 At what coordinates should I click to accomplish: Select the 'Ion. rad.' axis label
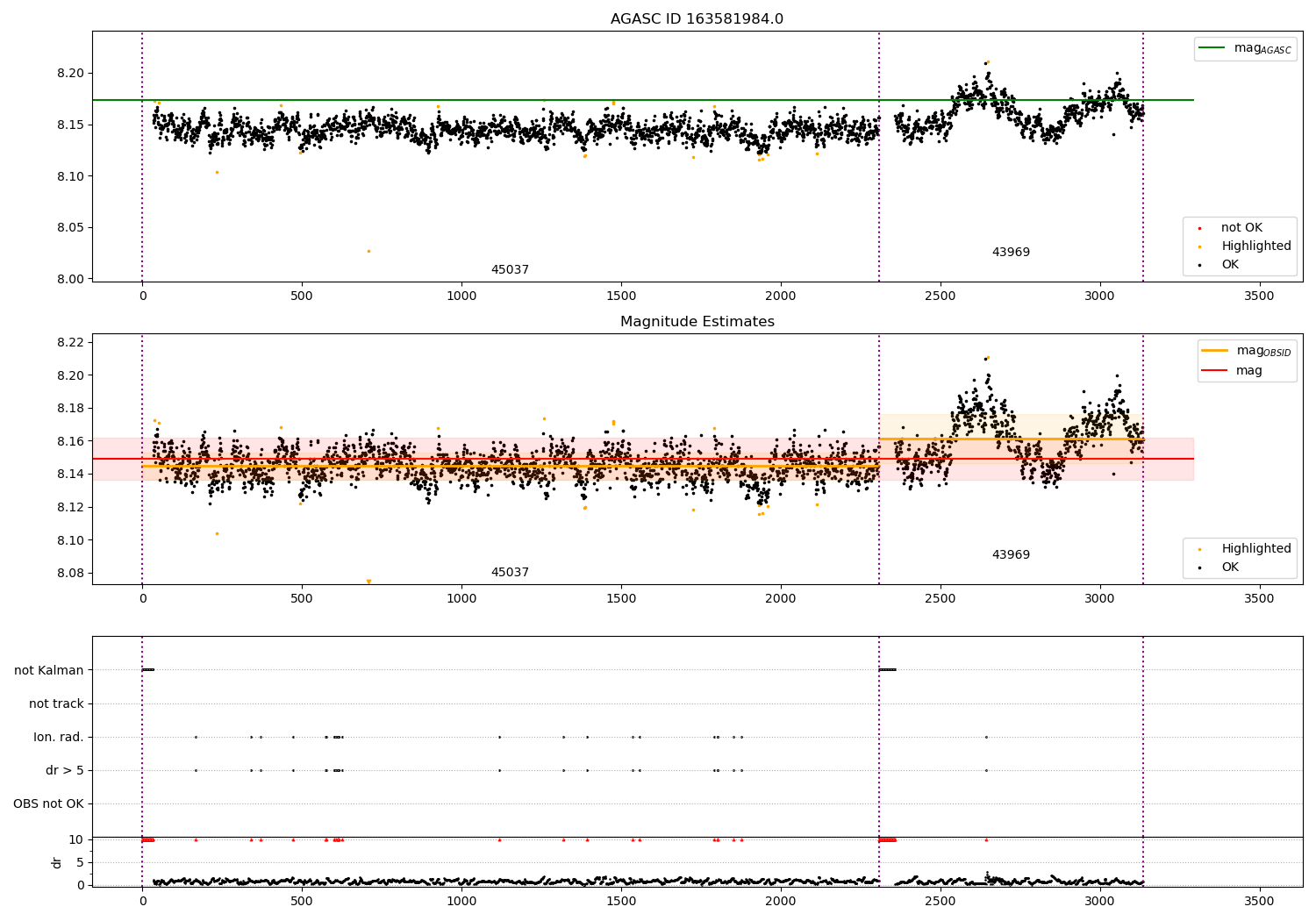click(59, 738)
